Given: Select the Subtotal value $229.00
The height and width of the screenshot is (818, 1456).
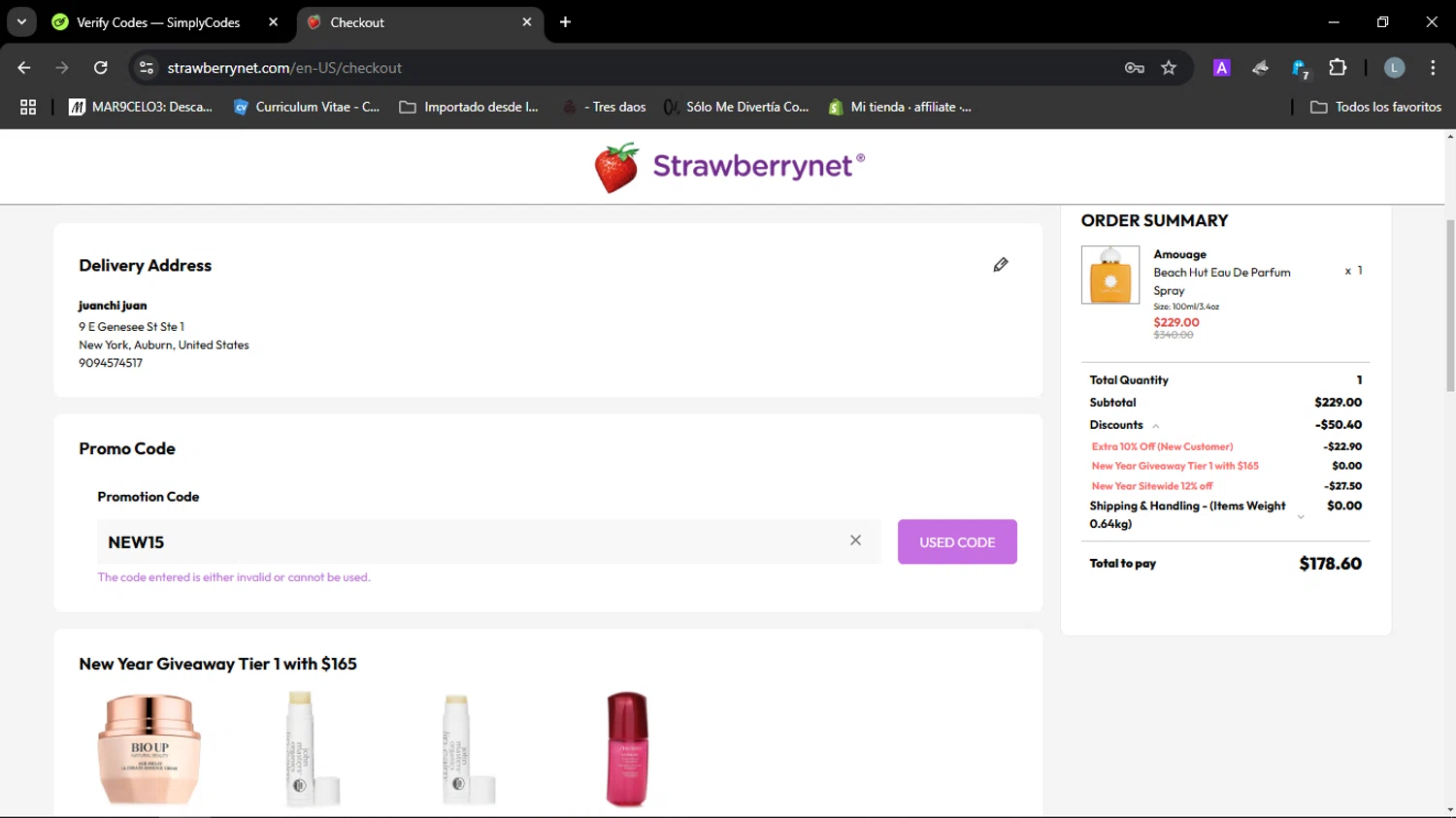Looking at the screenshot, I should click(1338, 403).
